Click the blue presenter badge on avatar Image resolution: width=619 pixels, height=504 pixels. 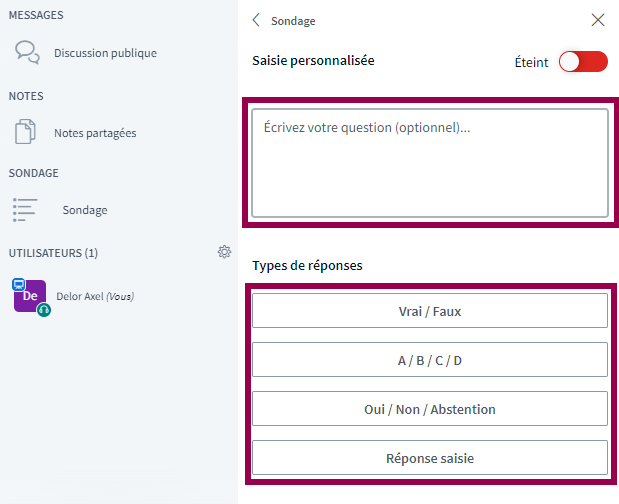[x=18, y=284]
